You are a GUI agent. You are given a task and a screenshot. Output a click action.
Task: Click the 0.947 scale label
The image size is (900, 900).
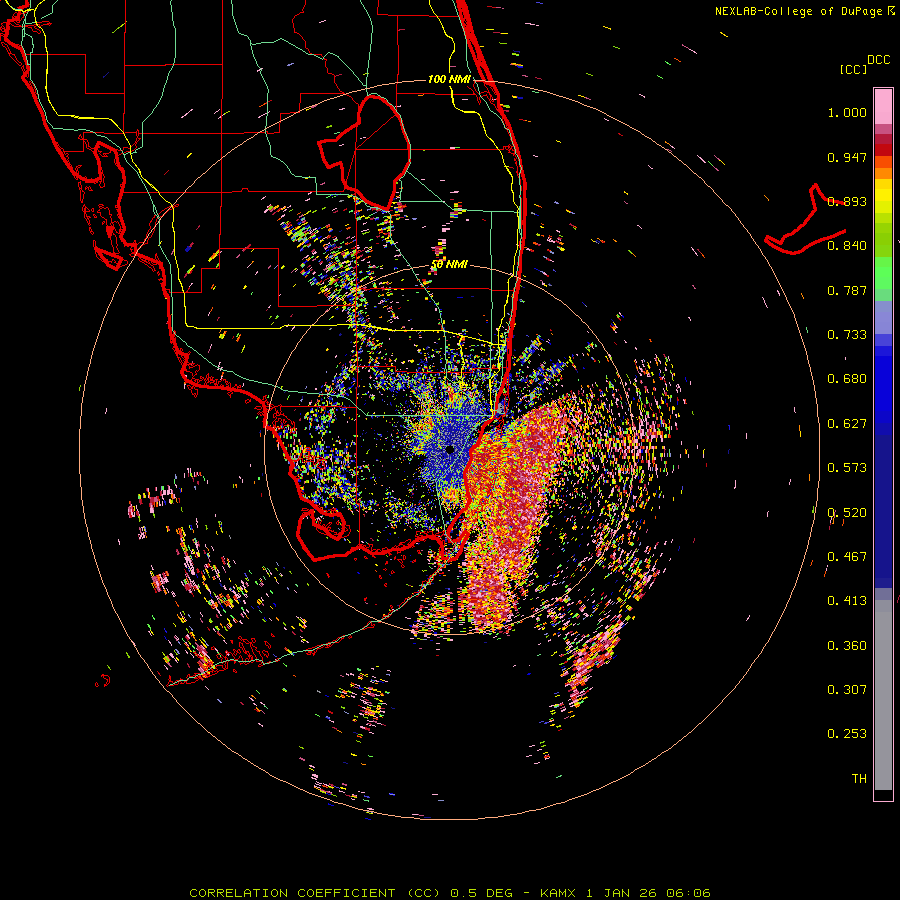pos(847,157)
